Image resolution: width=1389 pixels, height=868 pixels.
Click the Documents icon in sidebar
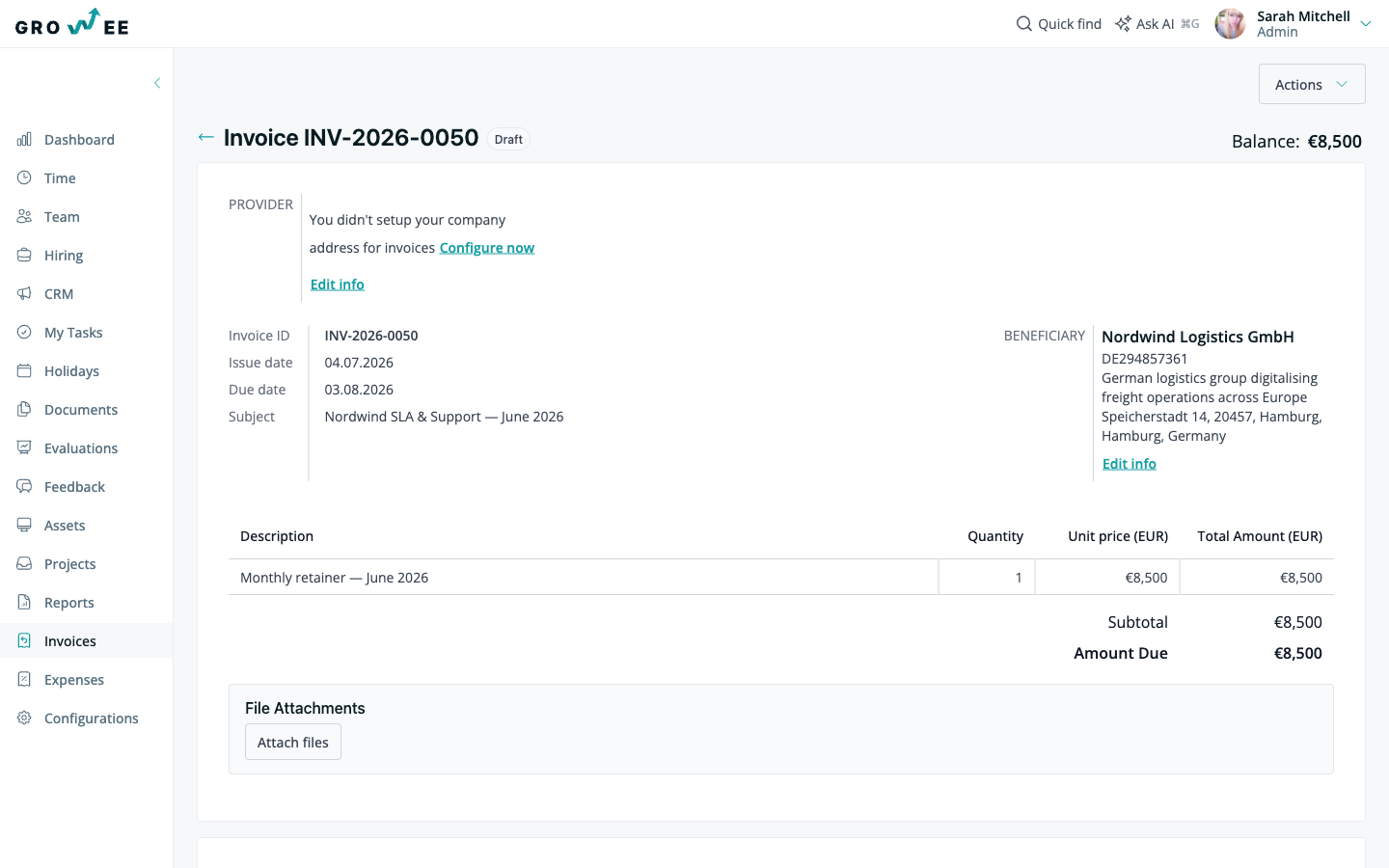tap(24, 410)
